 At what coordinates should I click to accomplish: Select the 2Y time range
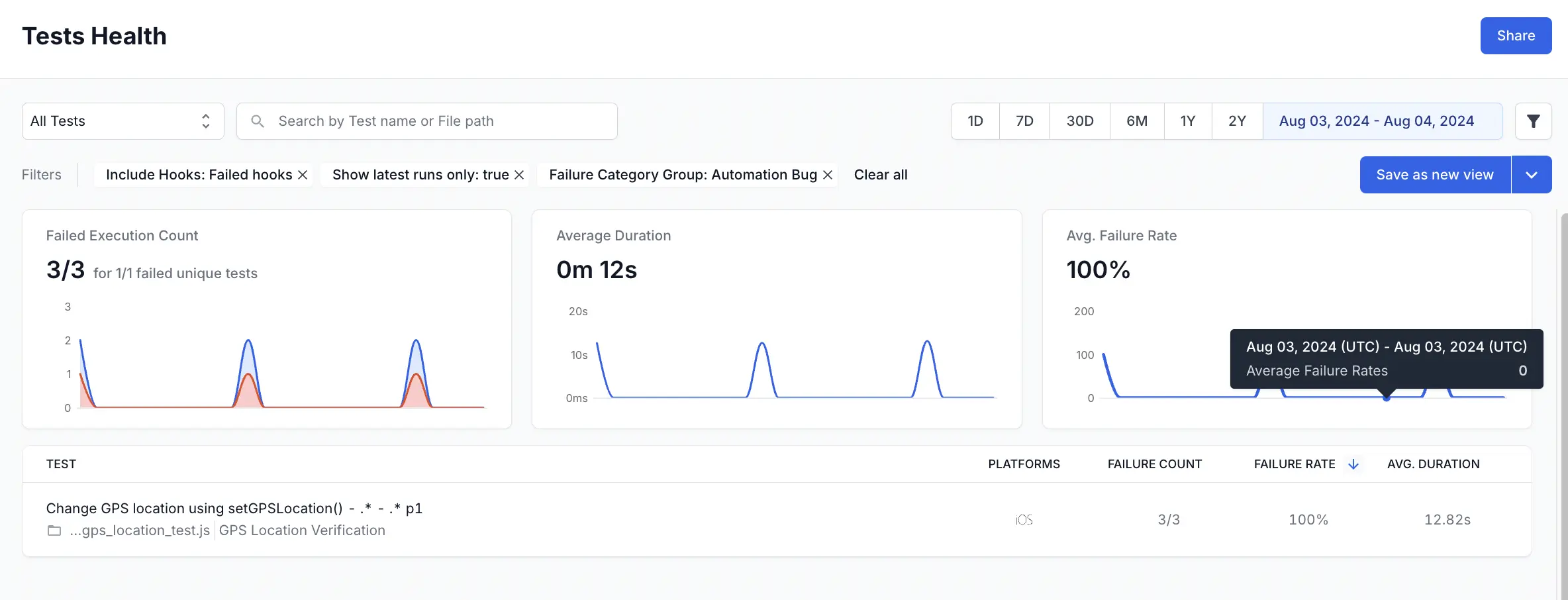click(x=1237, y=121)
